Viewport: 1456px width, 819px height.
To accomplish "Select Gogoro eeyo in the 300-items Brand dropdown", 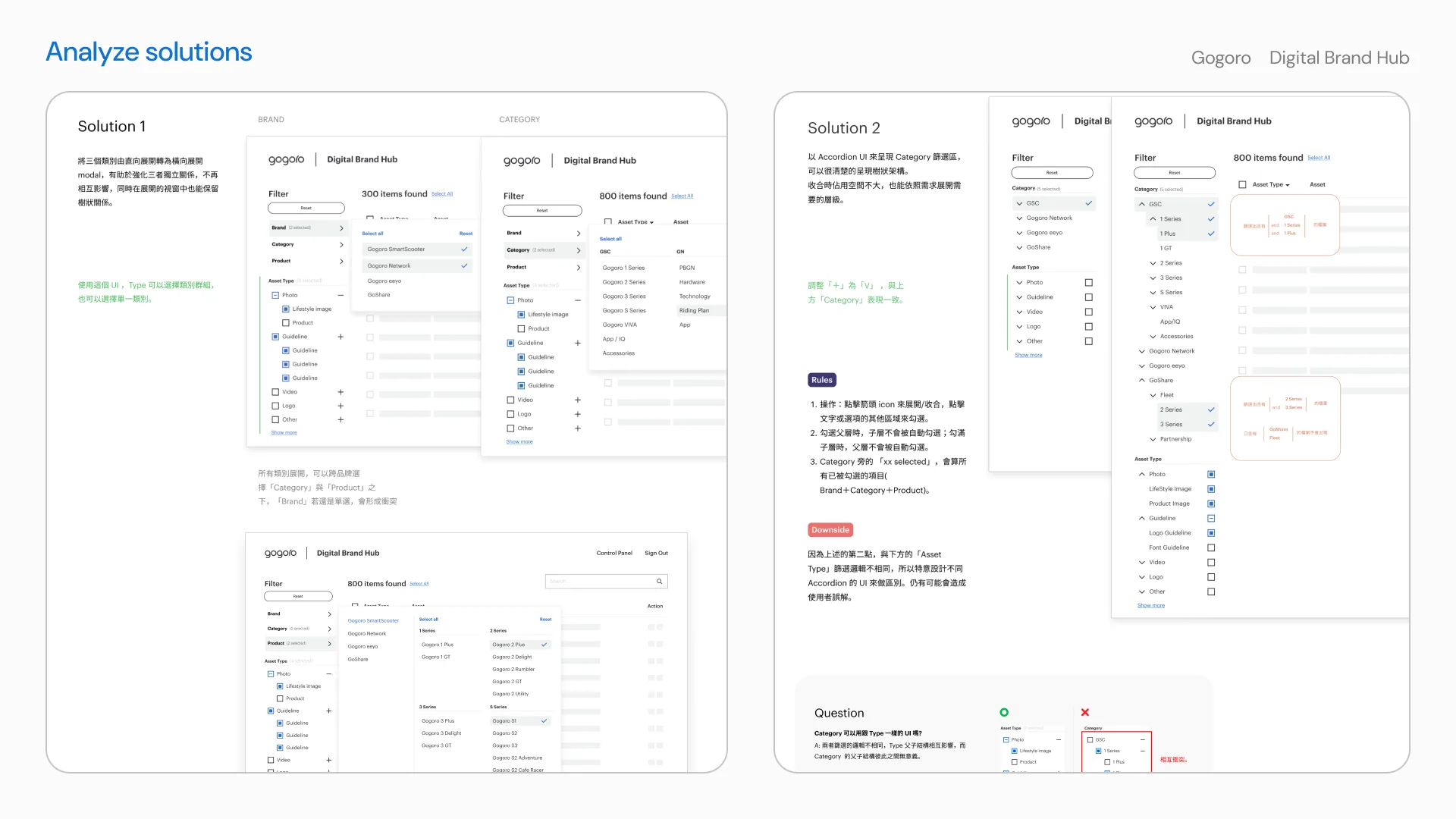I will tap(384, 281).
